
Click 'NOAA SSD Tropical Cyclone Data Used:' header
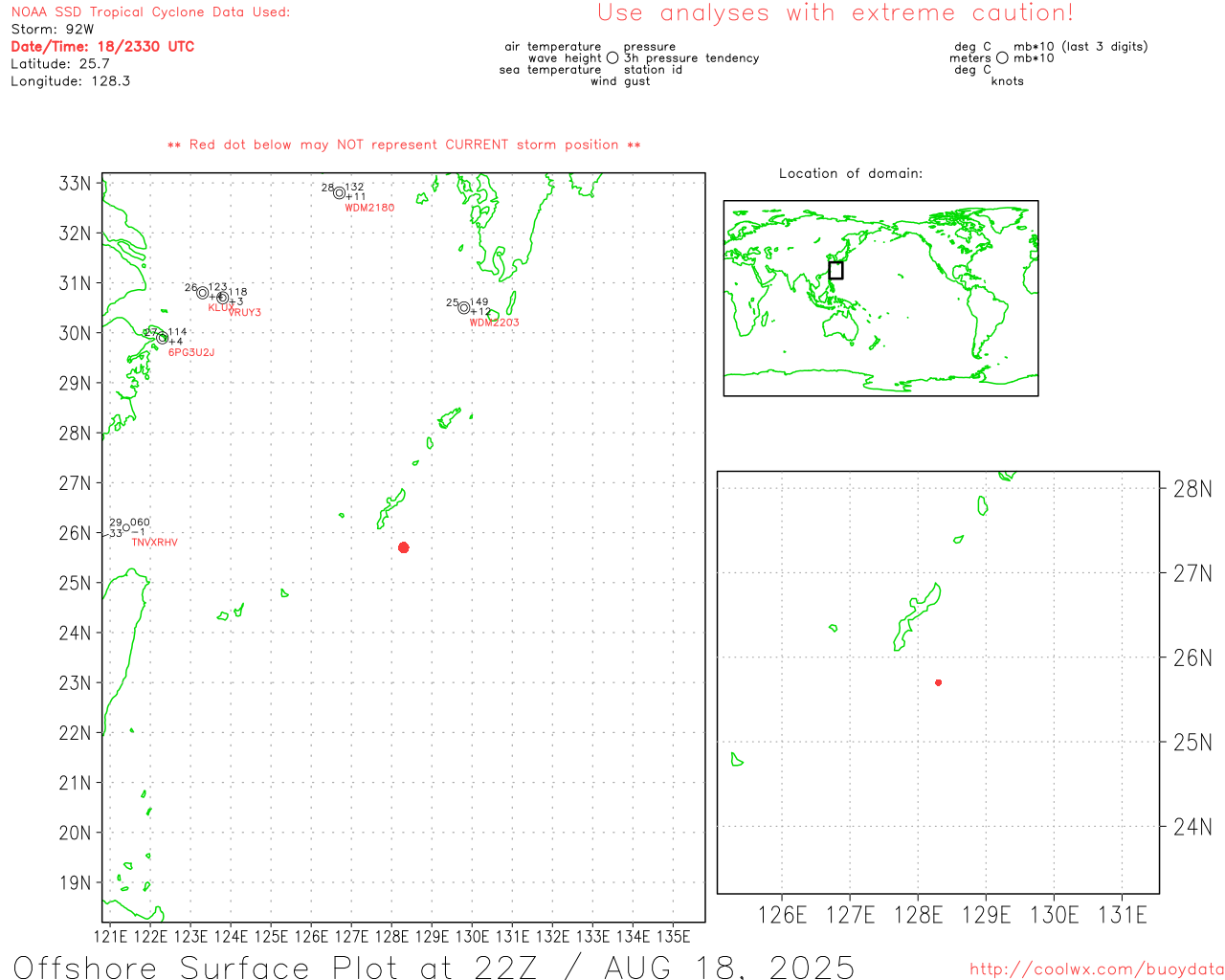tap(150, 11)
